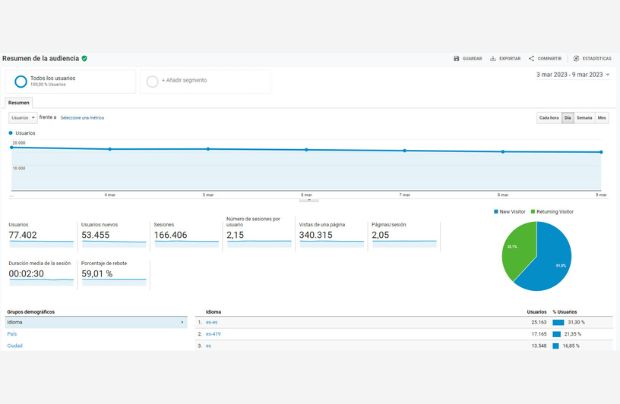
Task: Open the es-es language link
Action: click(x=212, y=323)
